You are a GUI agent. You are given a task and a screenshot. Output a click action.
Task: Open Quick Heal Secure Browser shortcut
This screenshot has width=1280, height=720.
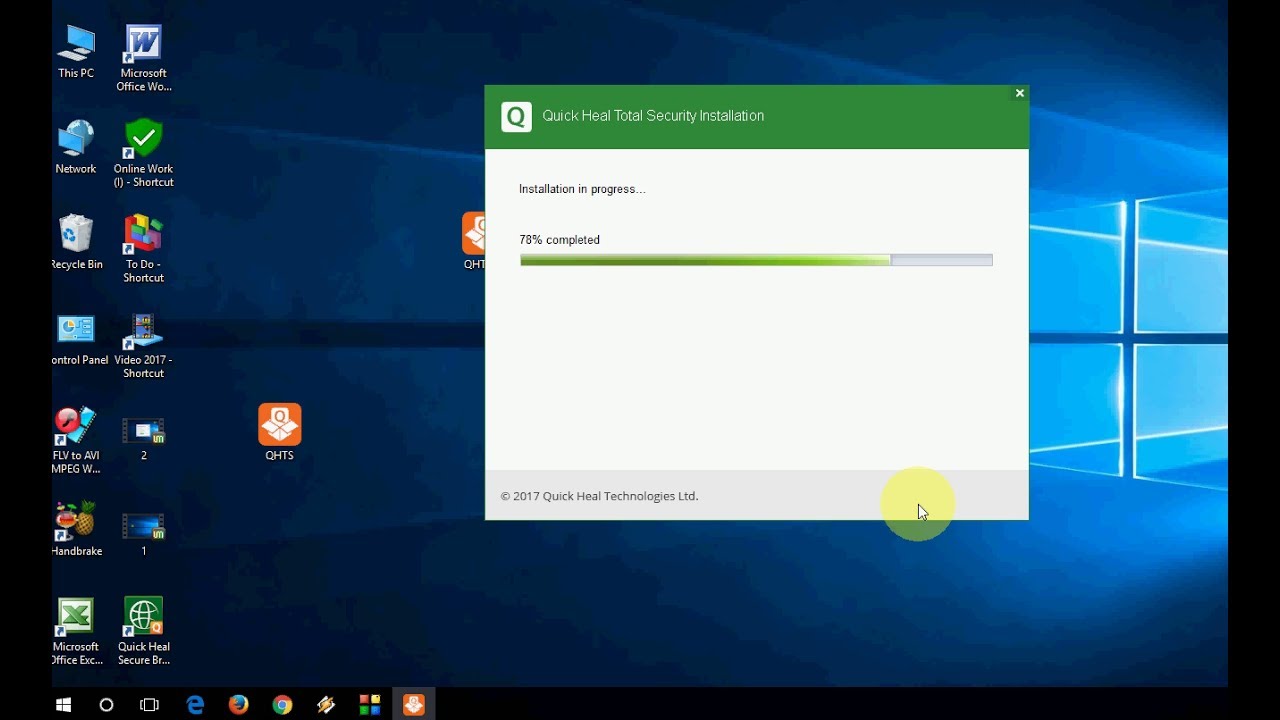click(x=143, y=631)
